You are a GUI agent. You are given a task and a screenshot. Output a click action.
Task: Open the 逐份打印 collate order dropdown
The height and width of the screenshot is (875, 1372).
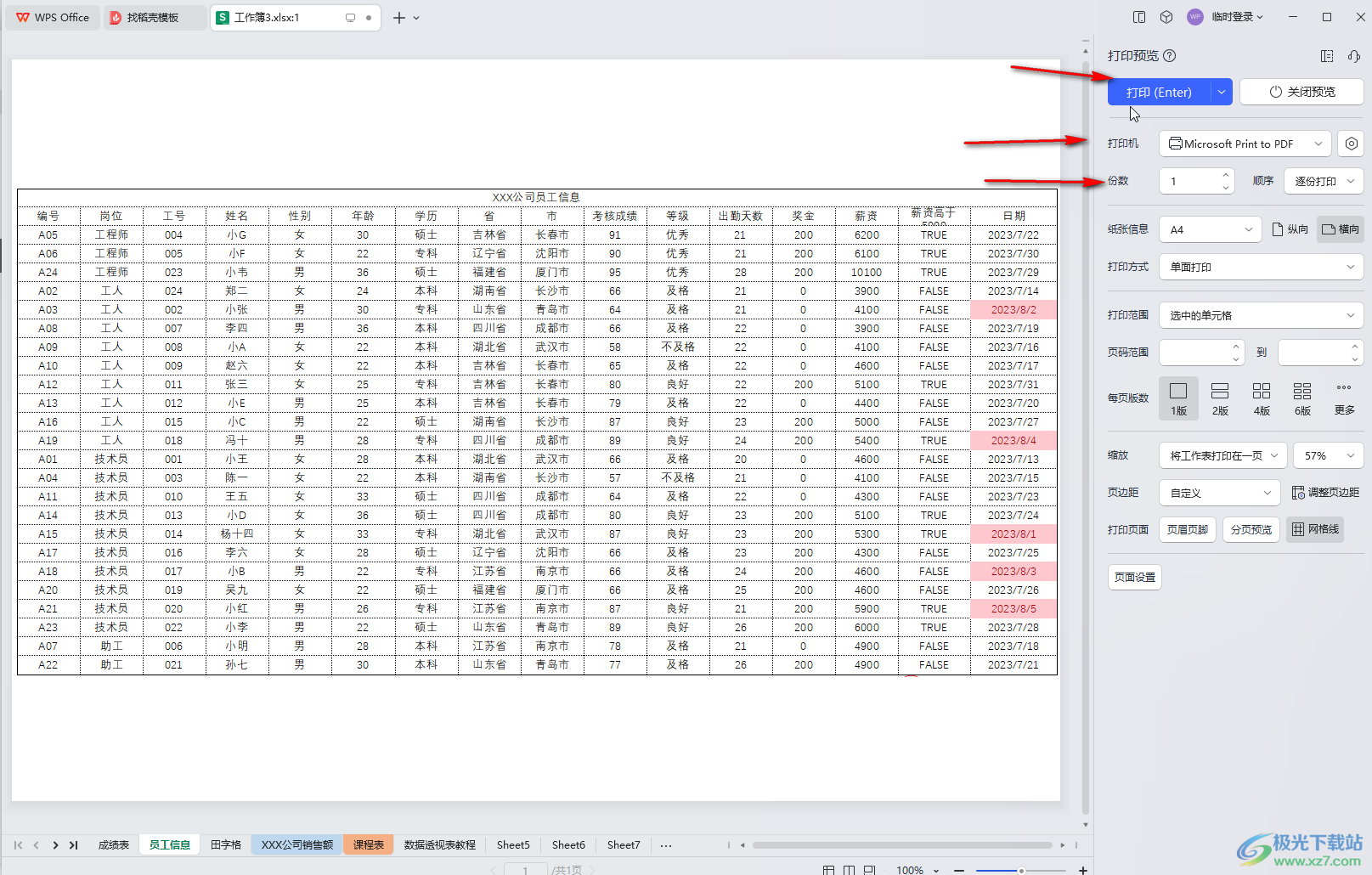tap(1324, 181)
